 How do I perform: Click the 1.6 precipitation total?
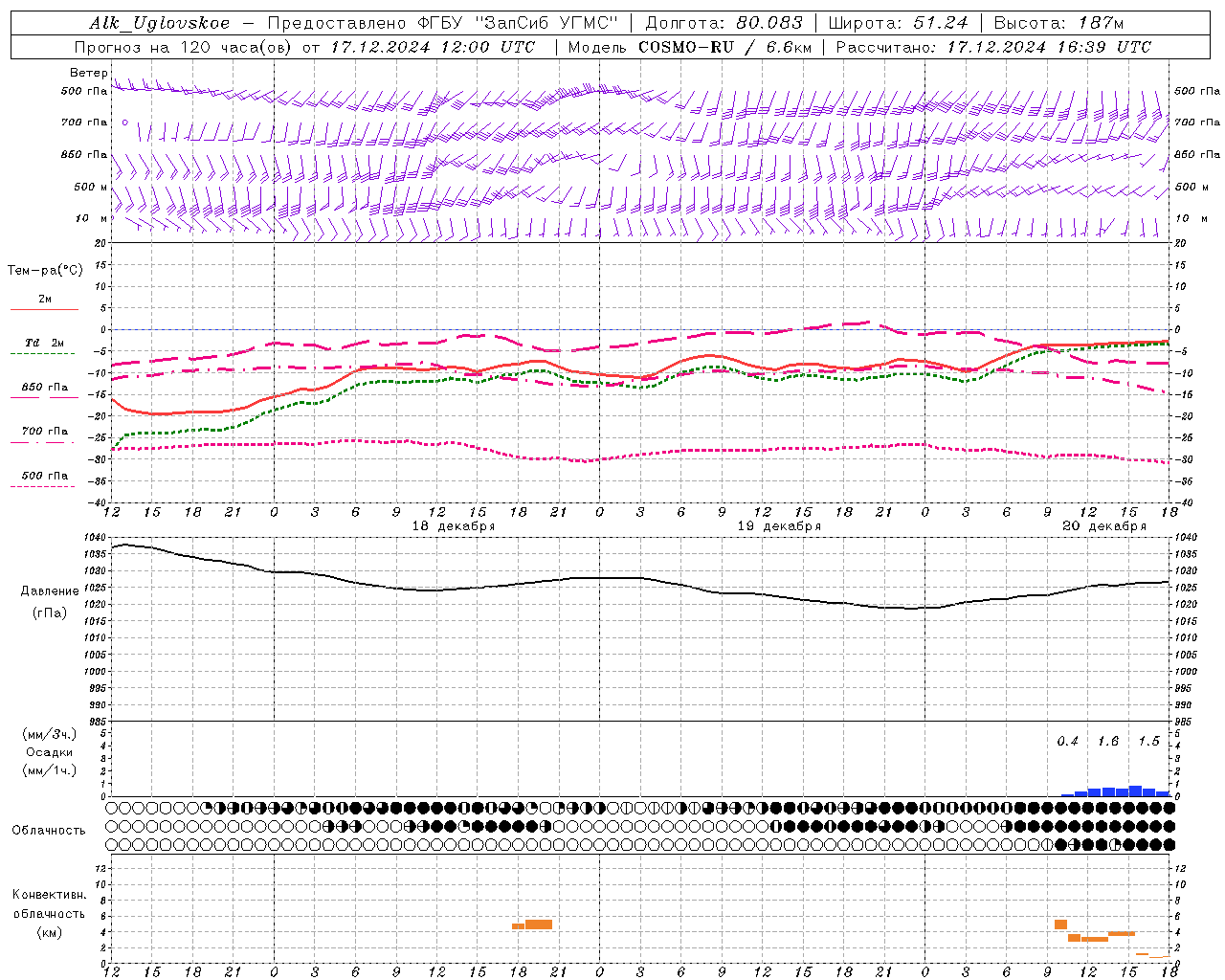click(x=1108, y=742)
